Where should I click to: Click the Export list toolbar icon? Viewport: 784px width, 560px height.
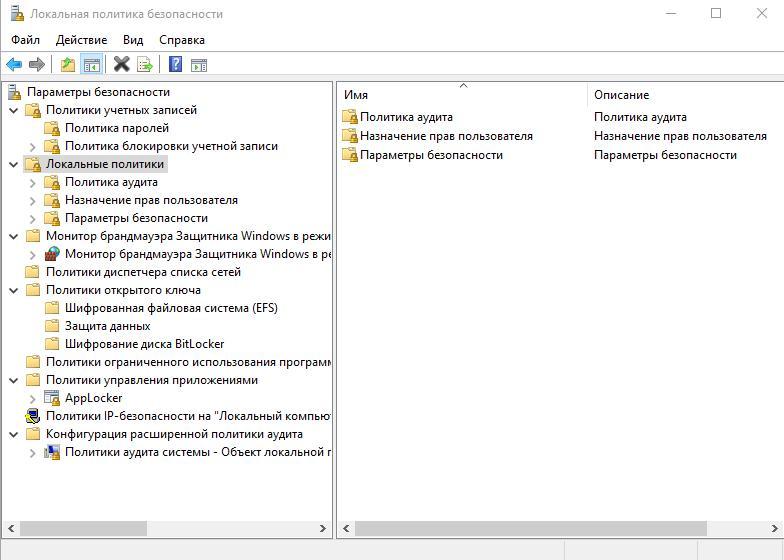[145, 65]
